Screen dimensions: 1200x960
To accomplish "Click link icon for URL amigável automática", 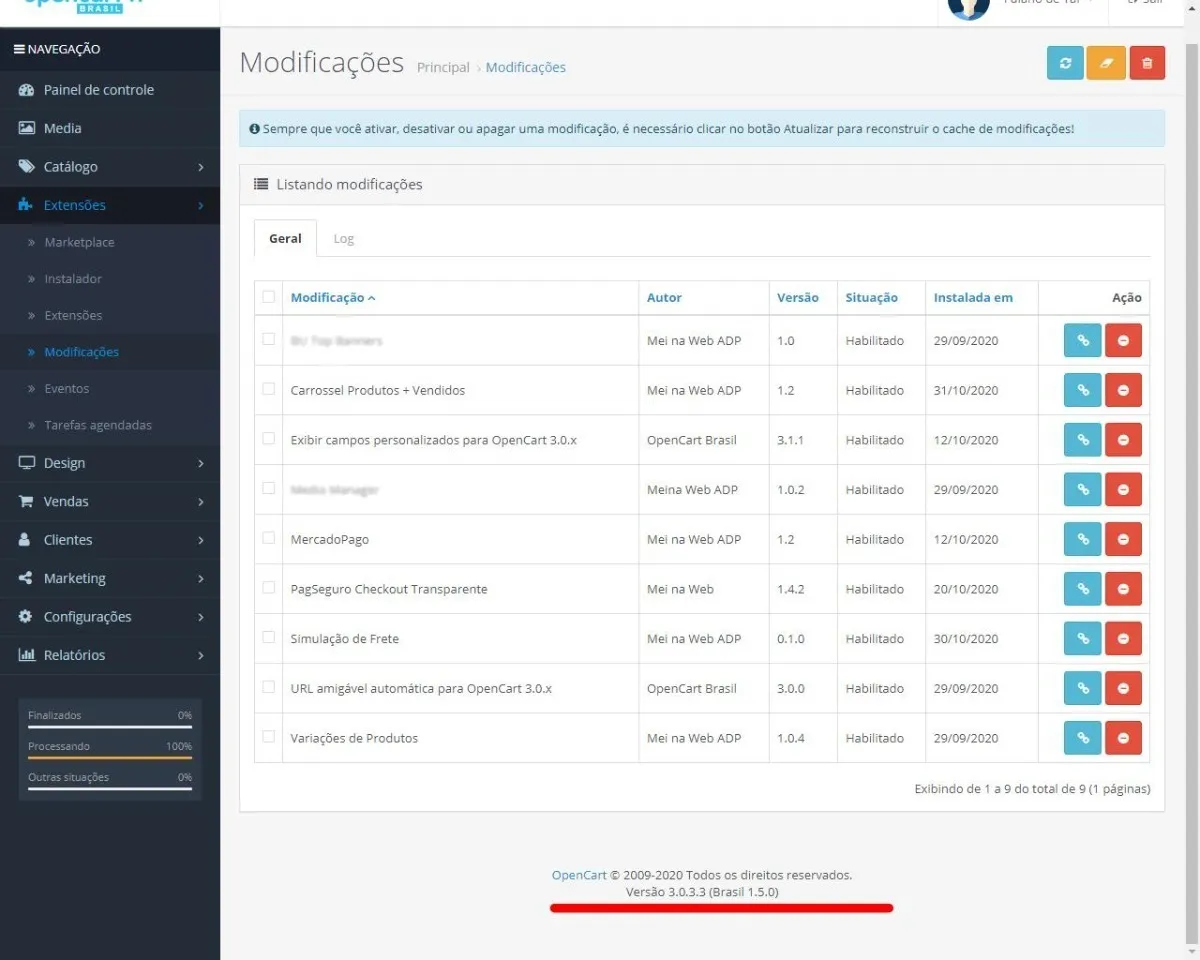I will (1082, 688).
